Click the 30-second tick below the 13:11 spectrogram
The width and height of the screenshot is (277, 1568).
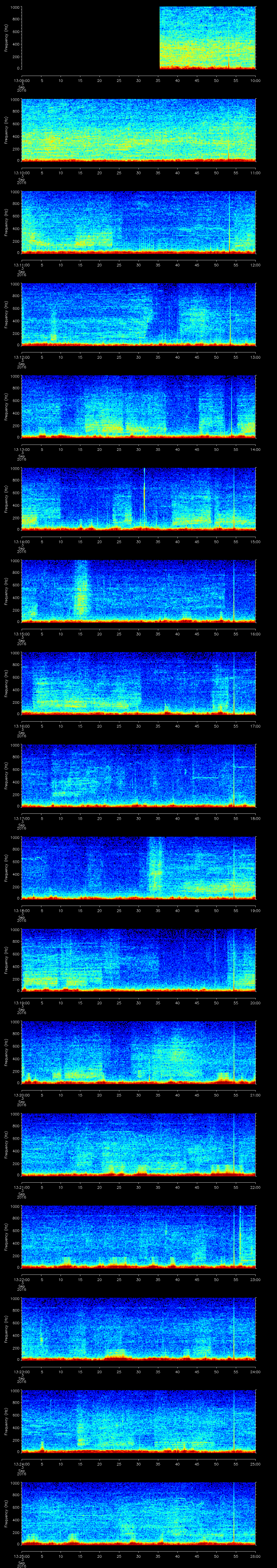click(x=139, y=265)
